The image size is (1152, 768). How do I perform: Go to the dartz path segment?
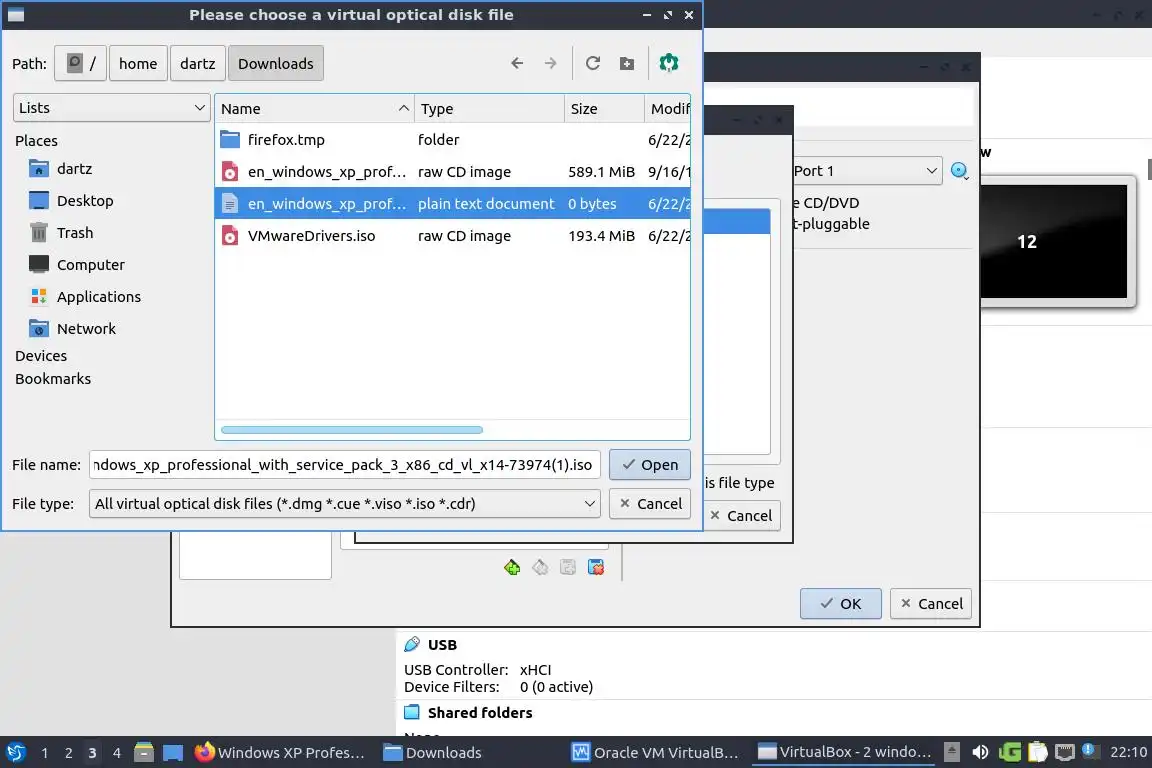(x=198, y=63)
